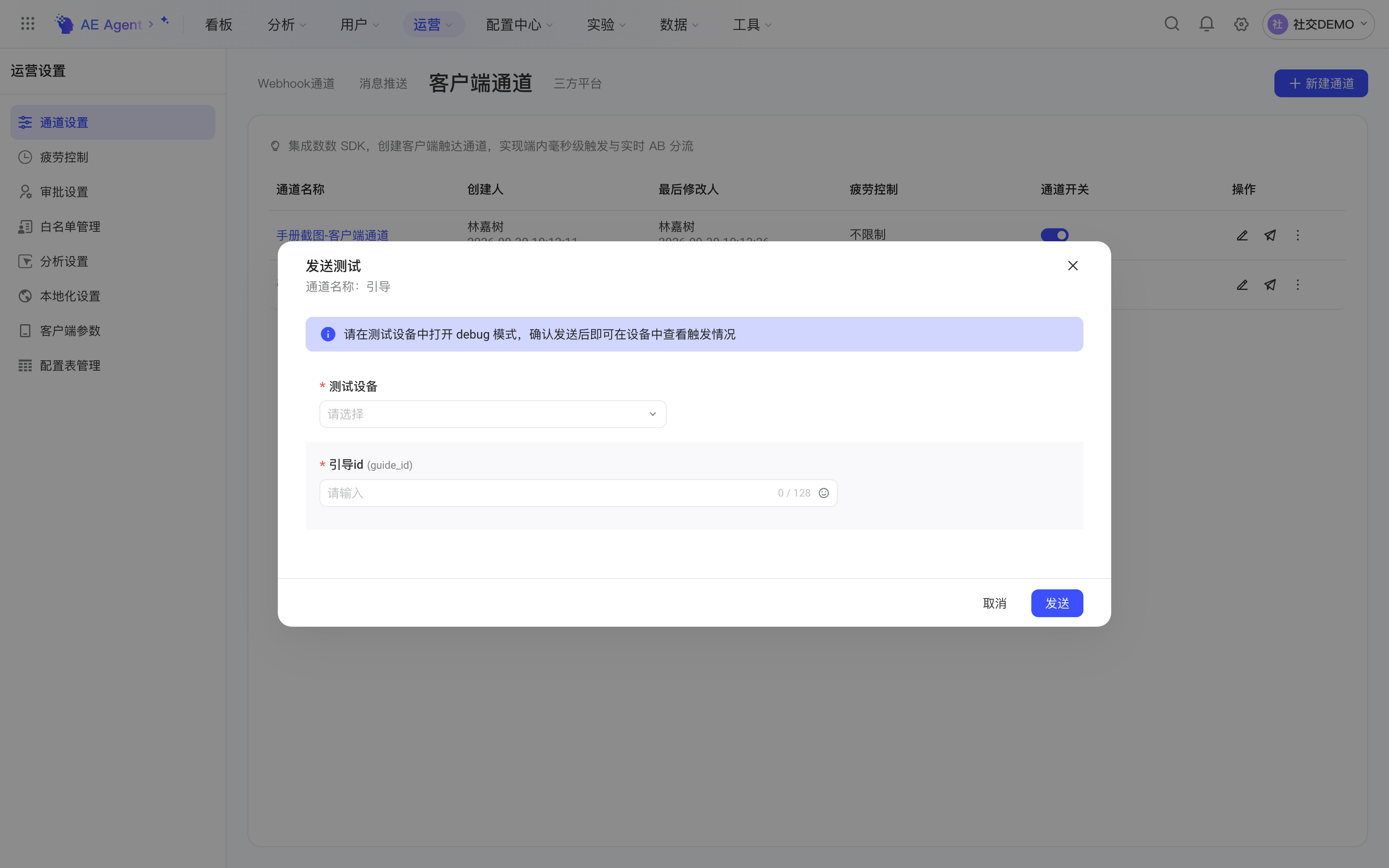Open 配置表管理 in sidebar

pos(112,366)
